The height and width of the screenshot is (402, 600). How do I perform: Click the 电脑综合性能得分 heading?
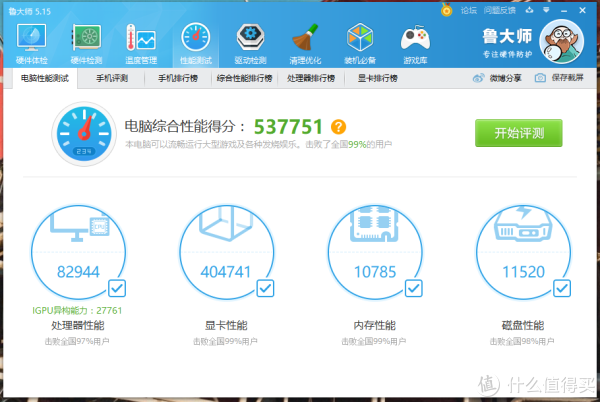click(185, 126)
